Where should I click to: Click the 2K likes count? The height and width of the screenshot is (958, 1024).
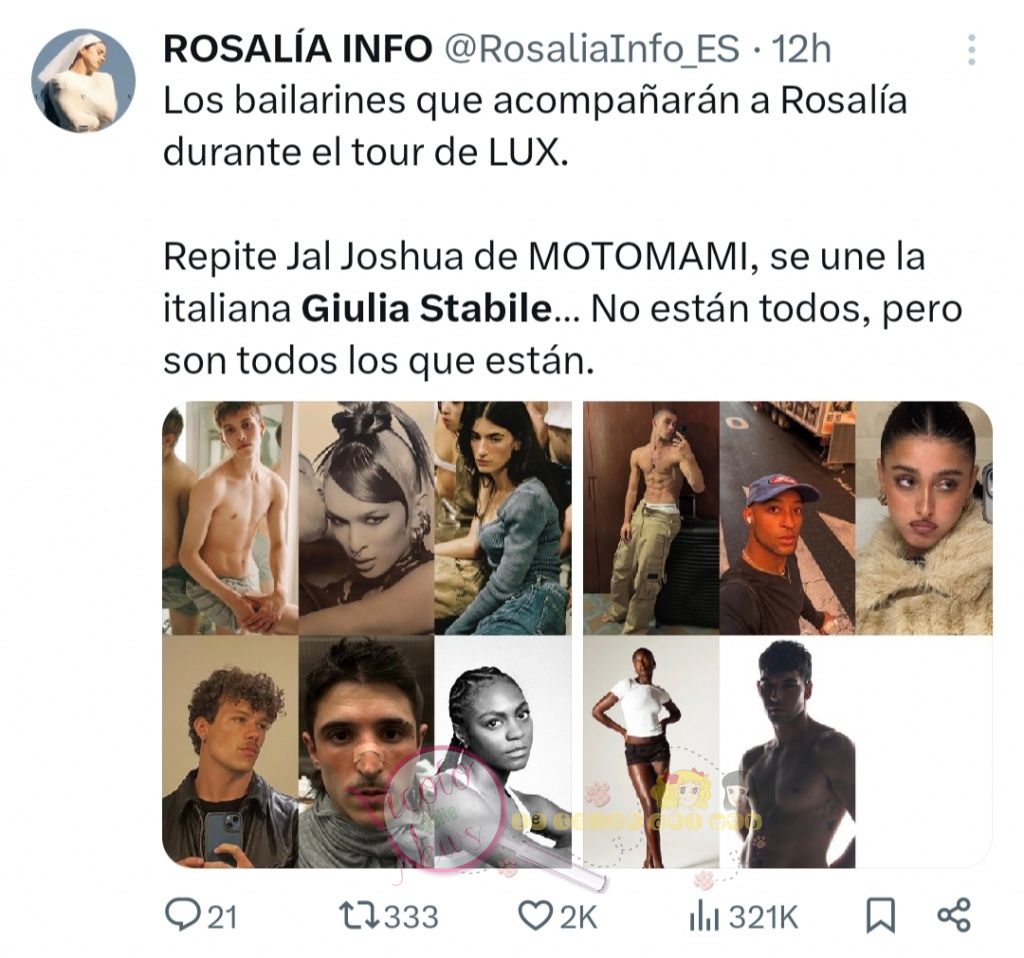[579, 917]
